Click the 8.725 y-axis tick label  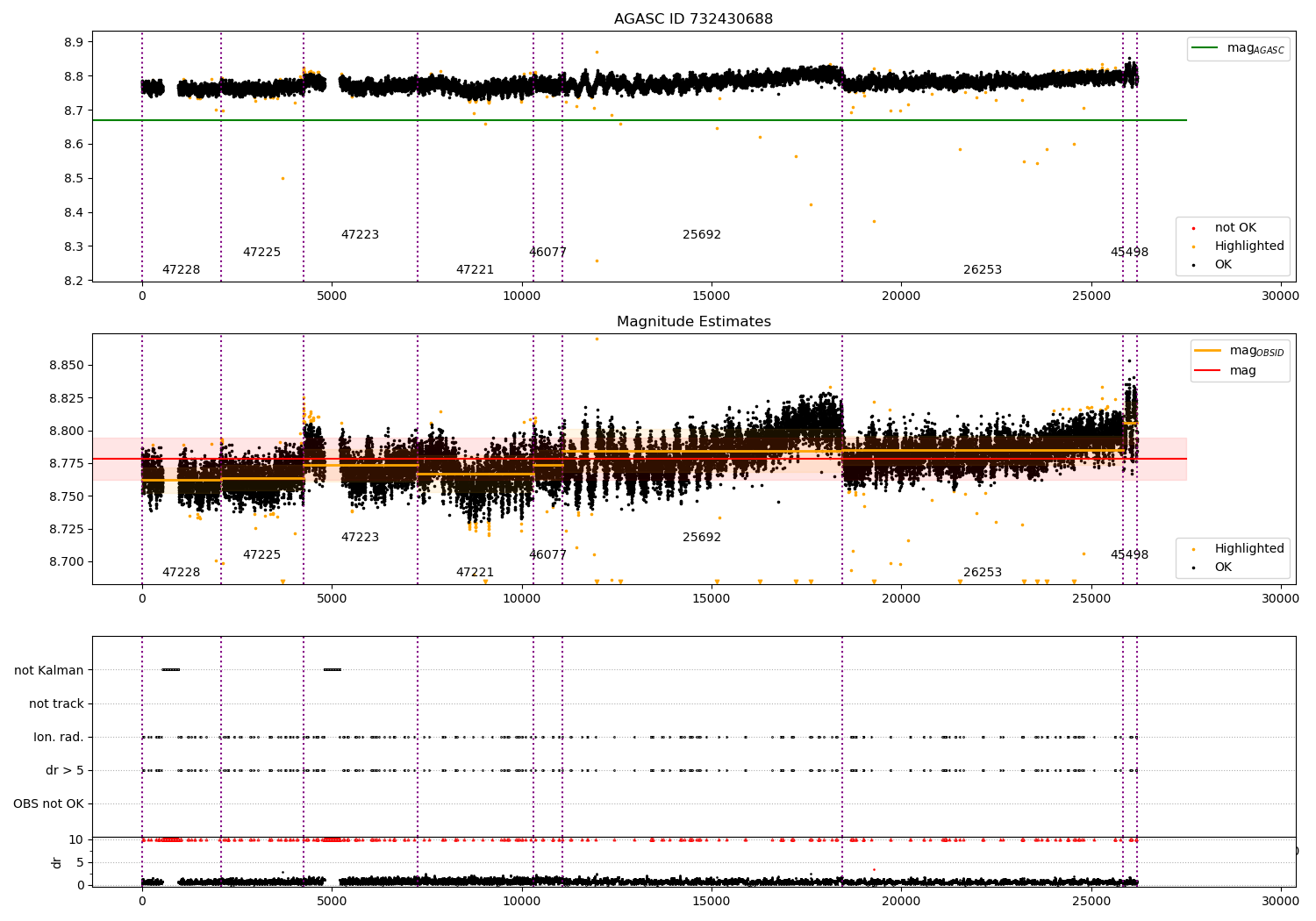[x=67, y=530]
